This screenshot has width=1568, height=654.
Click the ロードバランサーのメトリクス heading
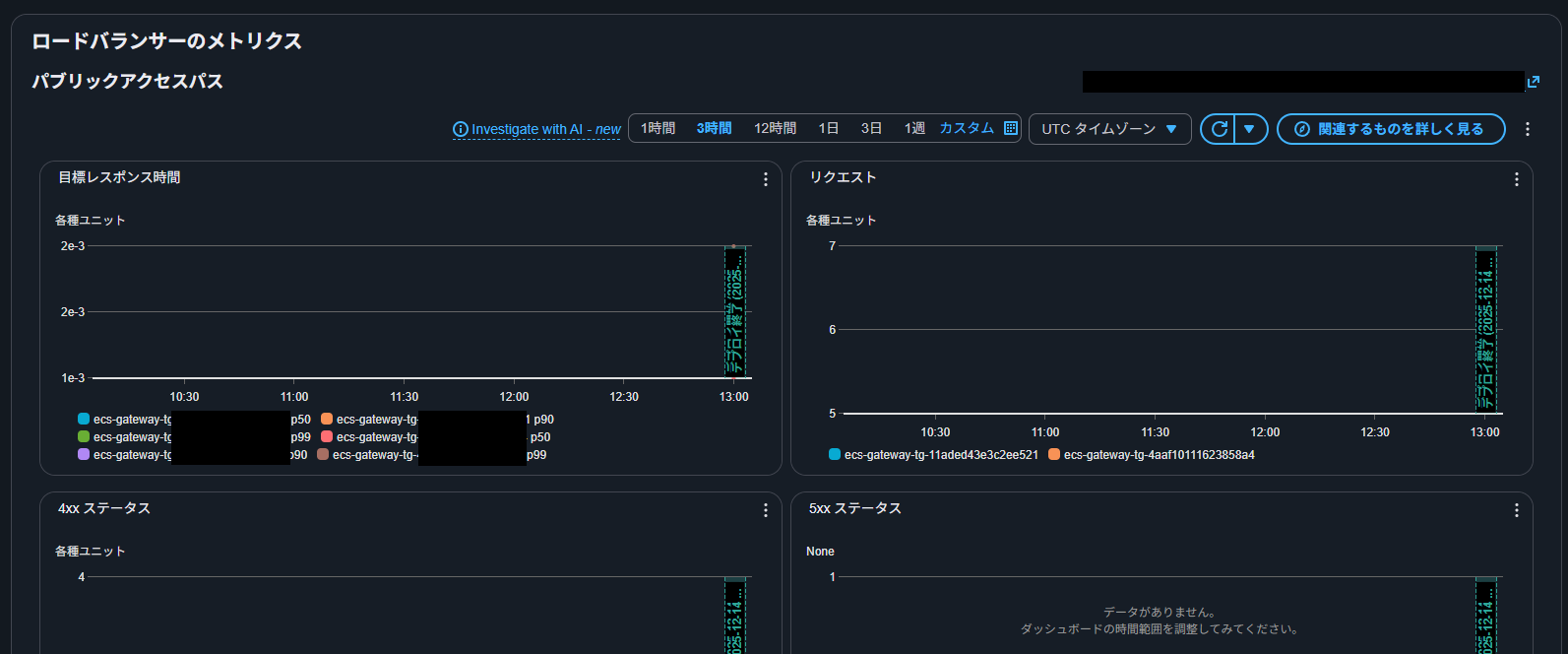166,41
